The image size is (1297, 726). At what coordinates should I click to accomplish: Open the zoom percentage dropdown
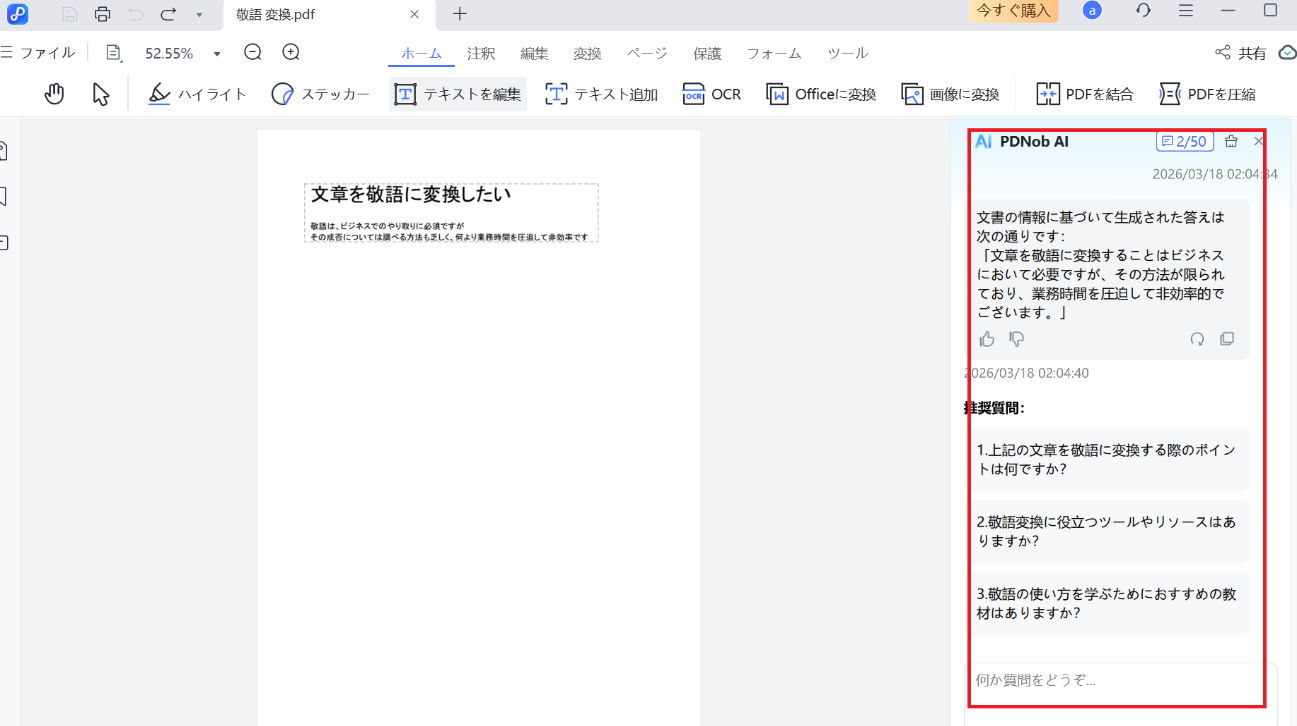217,54
